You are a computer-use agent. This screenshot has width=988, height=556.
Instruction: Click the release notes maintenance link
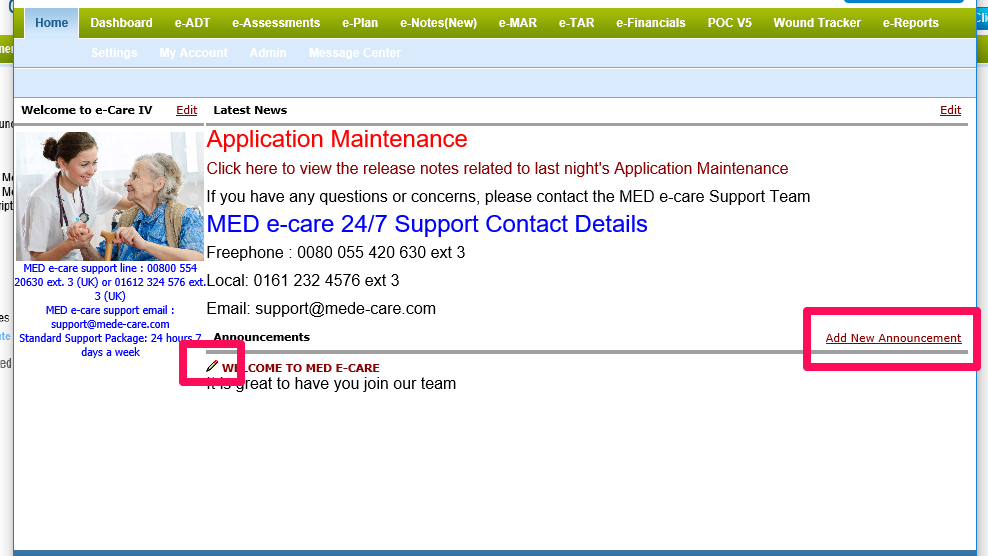point(497,169)
